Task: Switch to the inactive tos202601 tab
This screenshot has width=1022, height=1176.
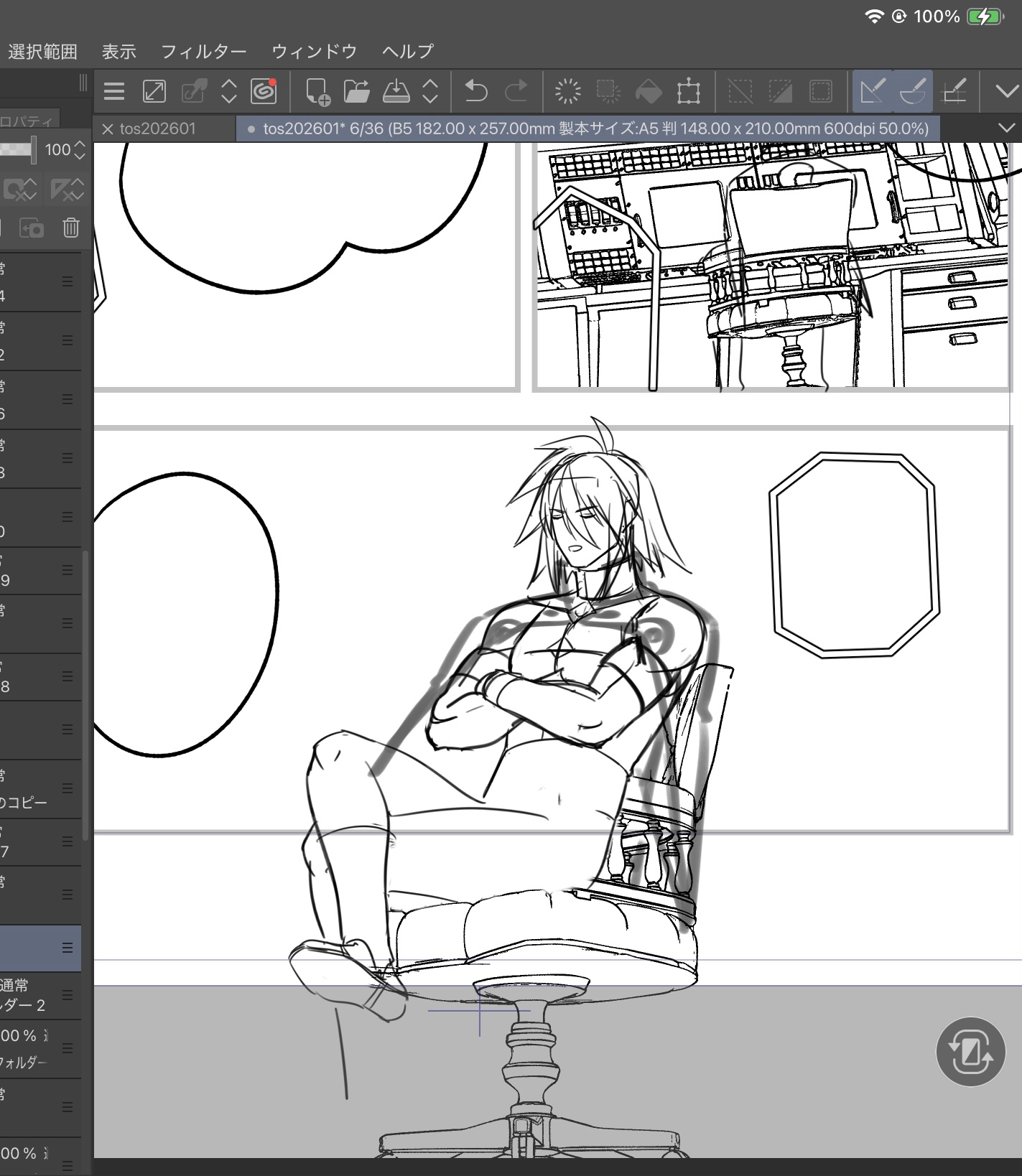Action: click(x=157, y=129)
